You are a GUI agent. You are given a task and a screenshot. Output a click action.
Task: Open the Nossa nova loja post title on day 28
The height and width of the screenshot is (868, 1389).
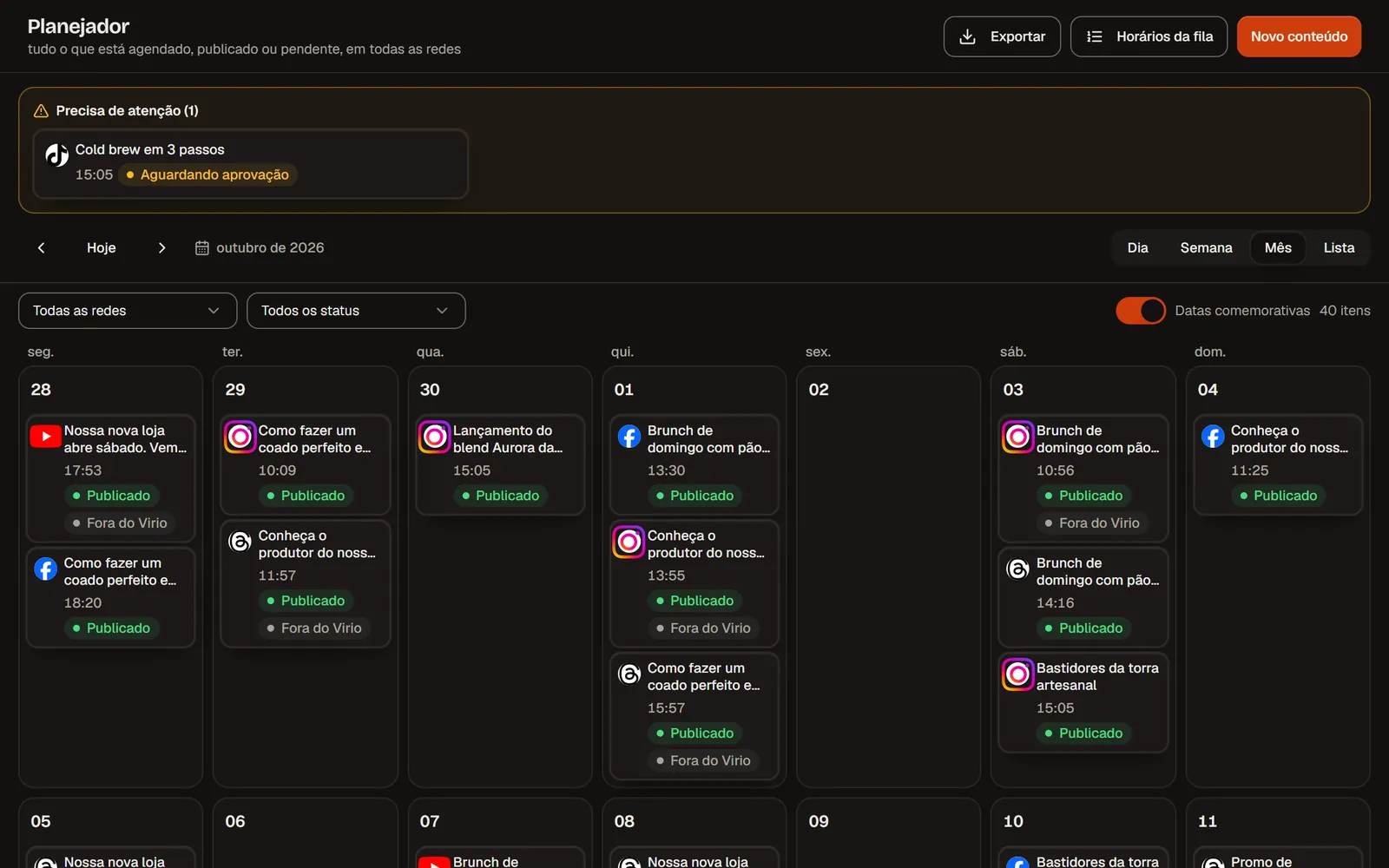(125, 439)
